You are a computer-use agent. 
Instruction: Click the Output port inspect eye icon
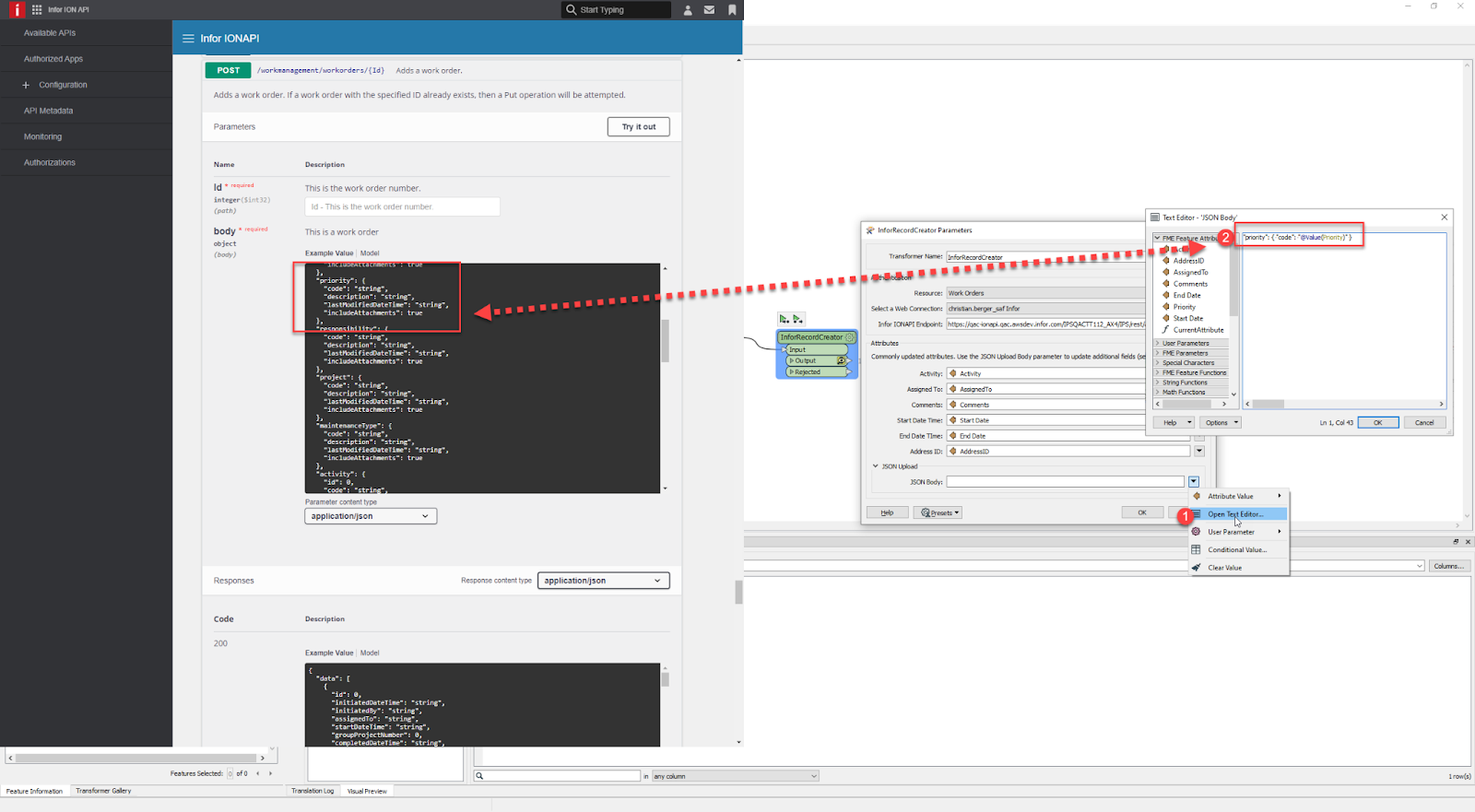[841, 360]
